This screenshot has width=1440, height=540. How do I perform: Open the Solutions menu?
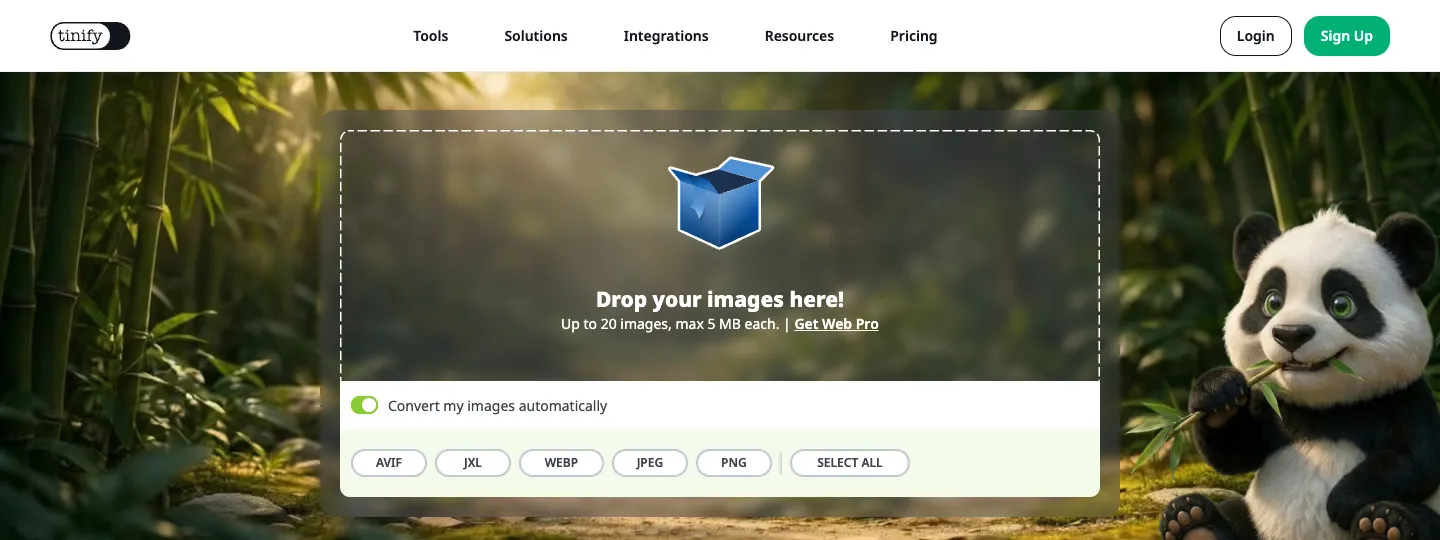pos(536,36)
